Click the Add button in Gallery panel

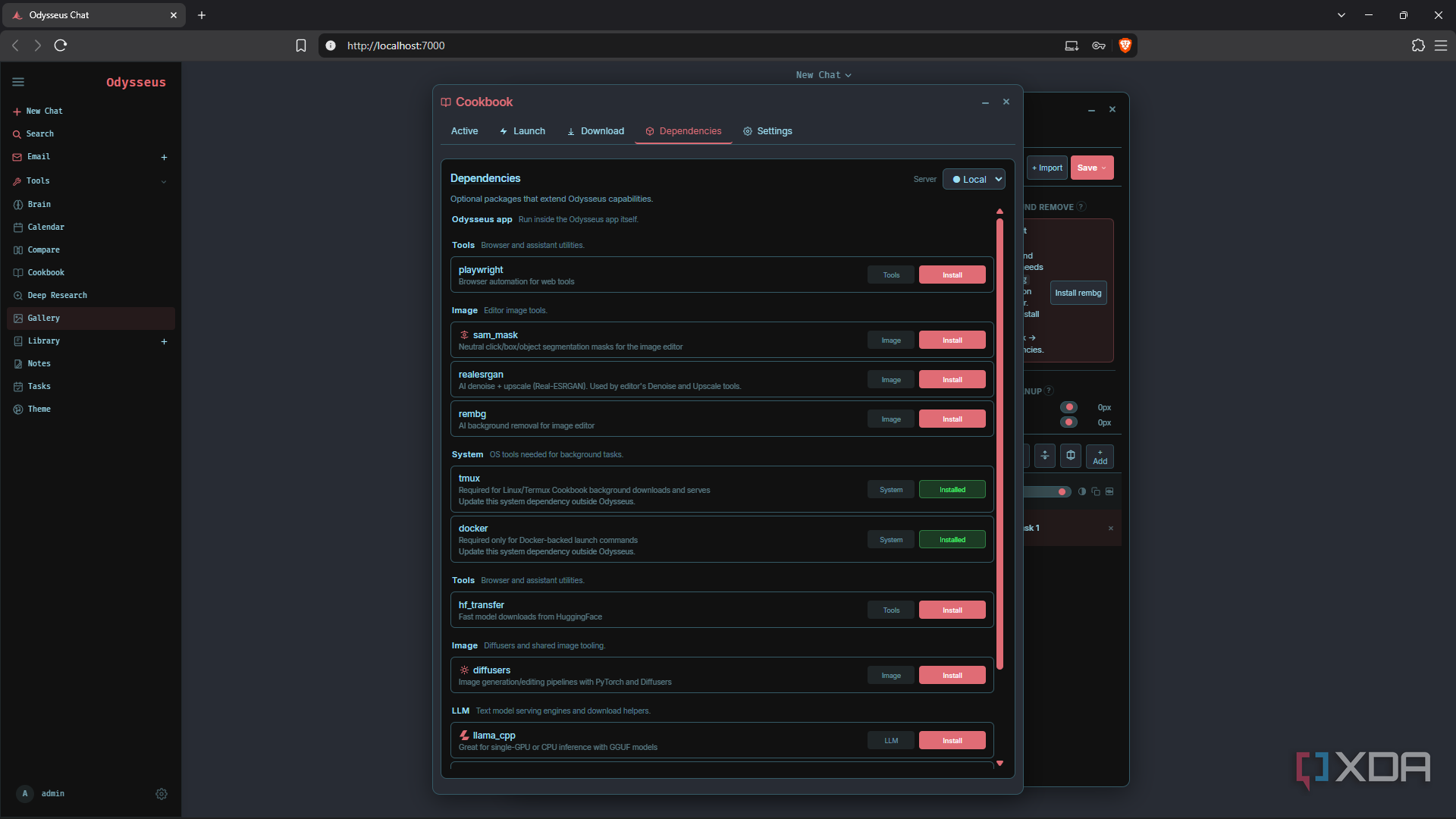1100,457
